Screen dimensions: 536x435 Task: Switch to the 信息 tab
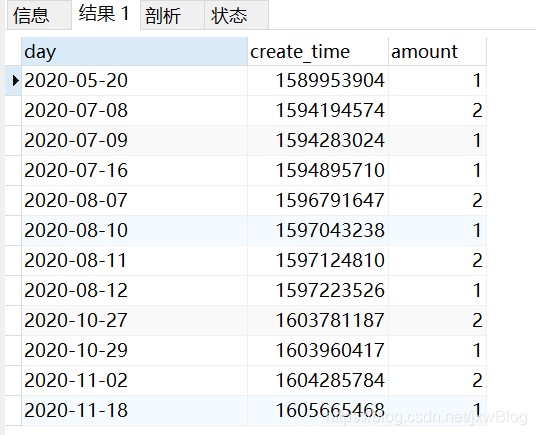click(39, 15)
